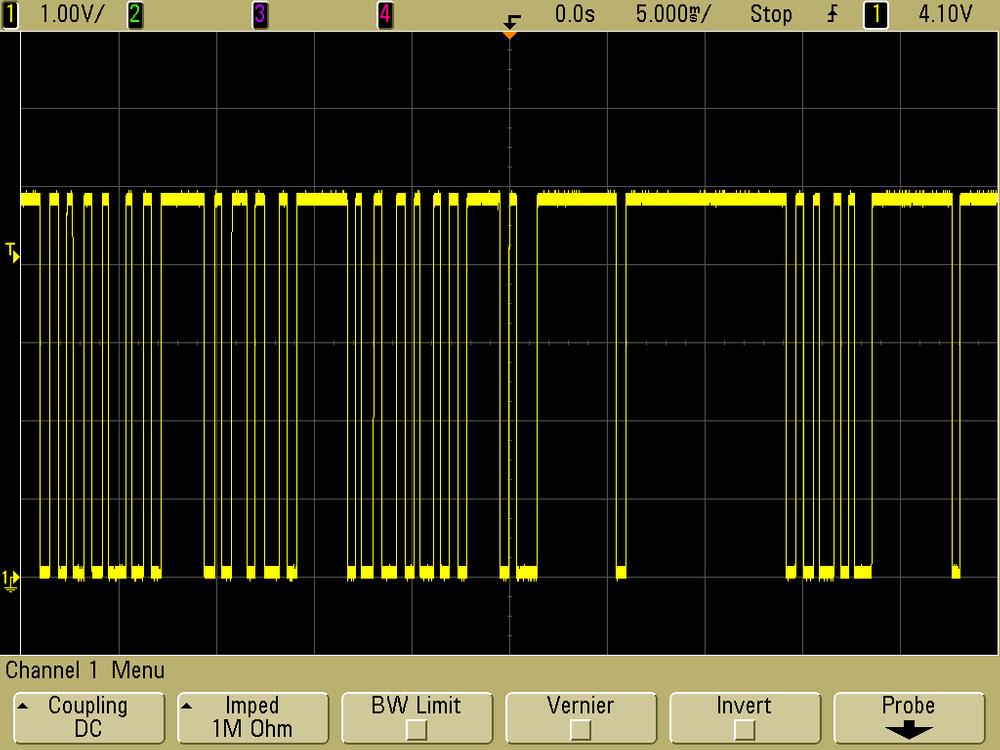Select the 1.00V/ vertical scale readout
The width and height of the screenshot is (1000, 750).
pos(70,14)
